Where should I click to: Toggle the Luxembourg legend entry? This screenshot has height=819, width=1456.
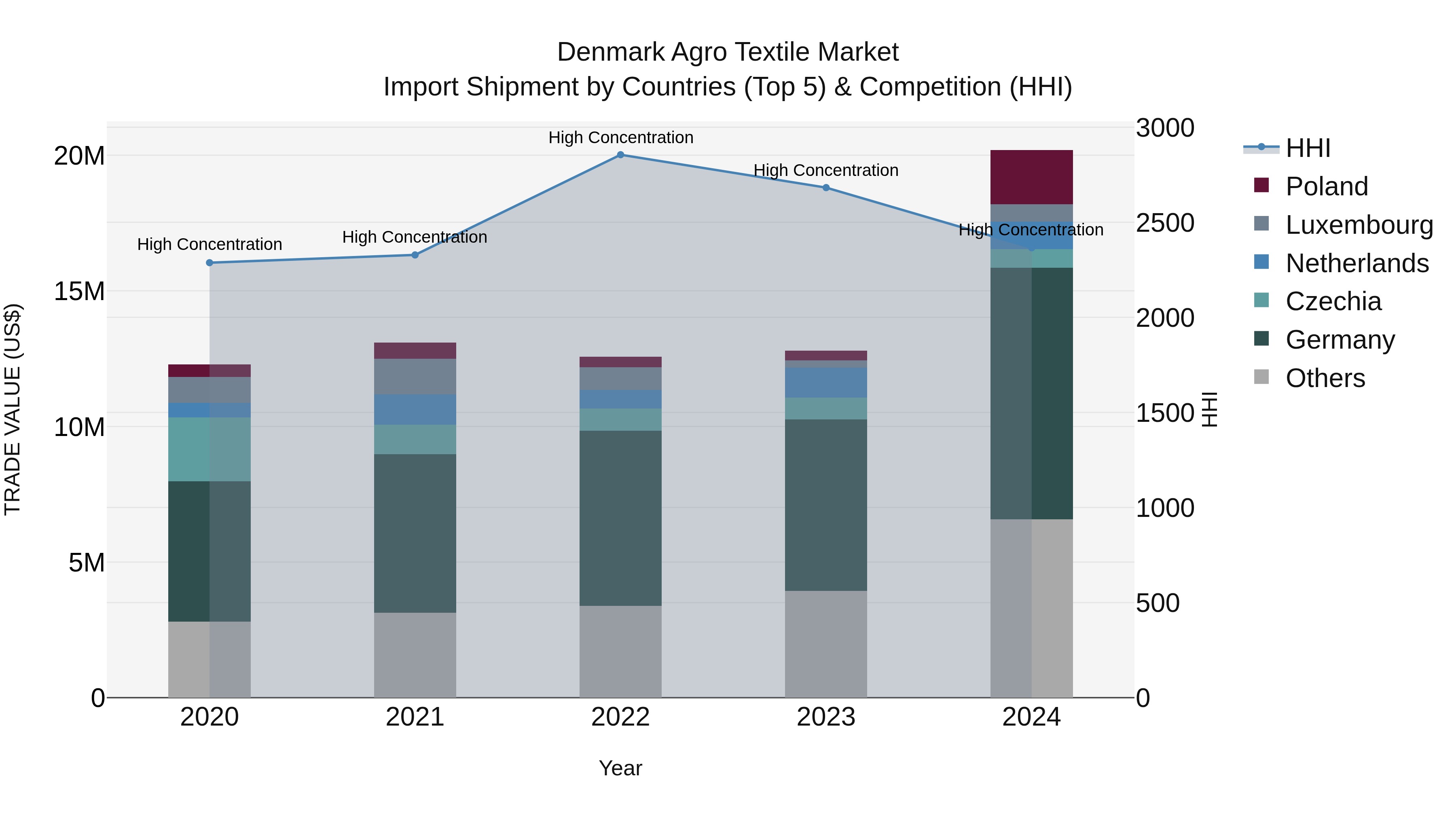1343,224
